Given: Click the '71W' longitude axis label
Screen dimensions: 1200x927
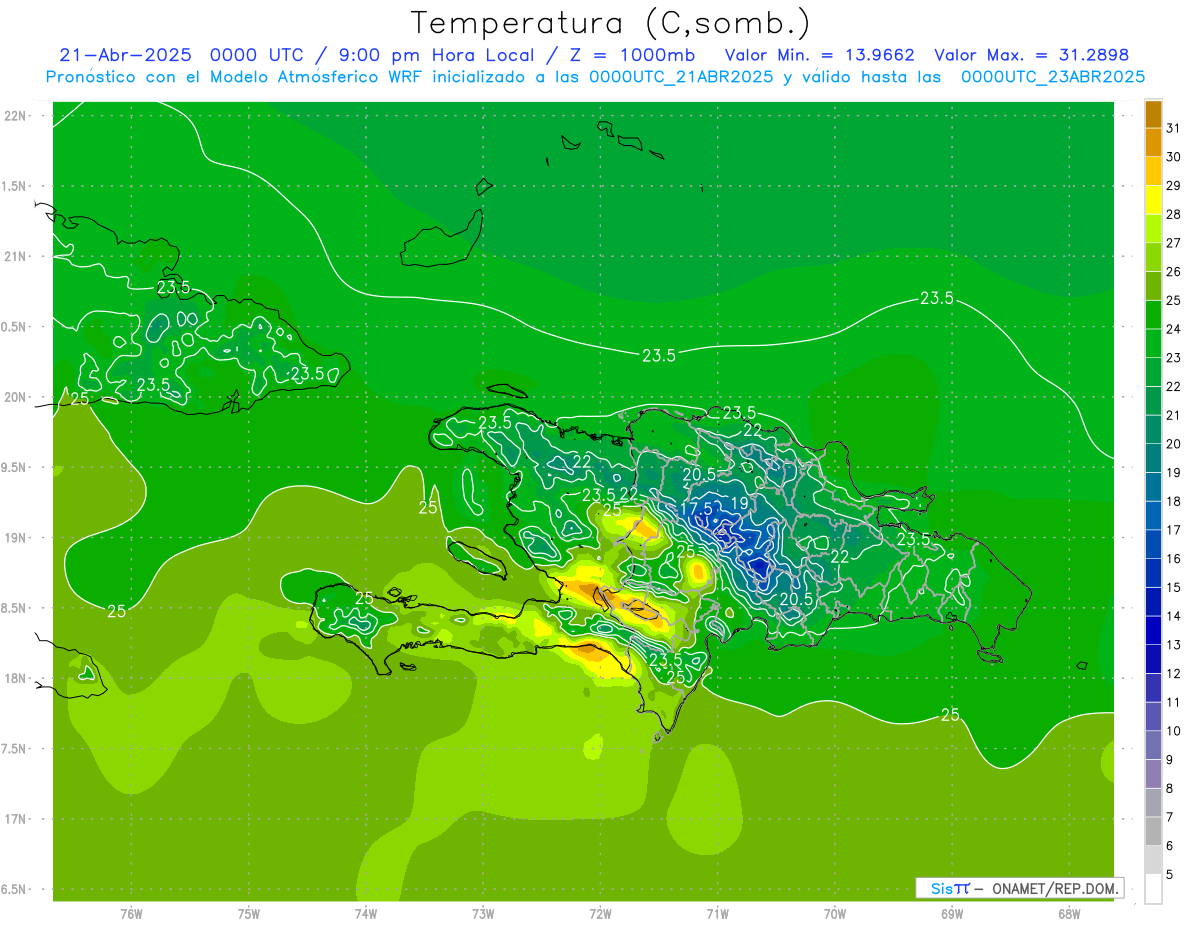Looking at the screenshot, I should (717, 914).
